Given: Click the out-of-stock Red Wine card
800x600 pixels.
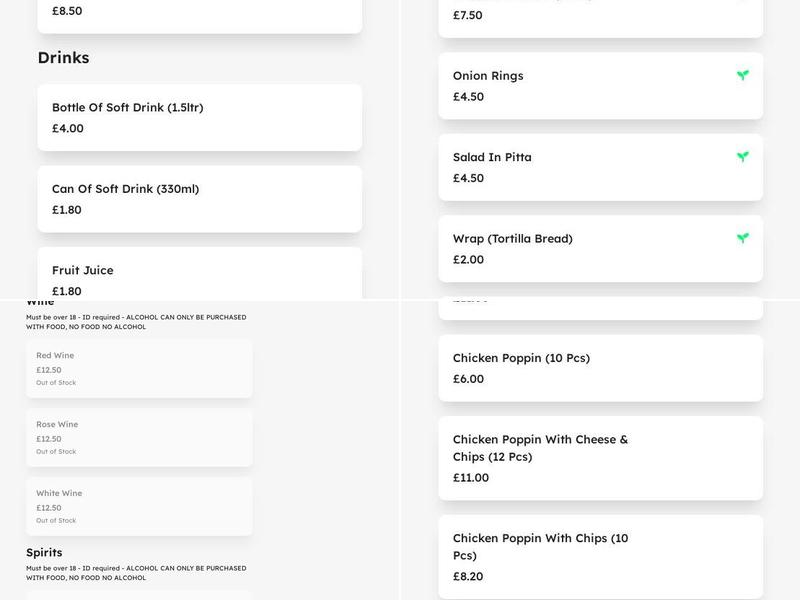Looking at the screenshot, I should (137, 368).
